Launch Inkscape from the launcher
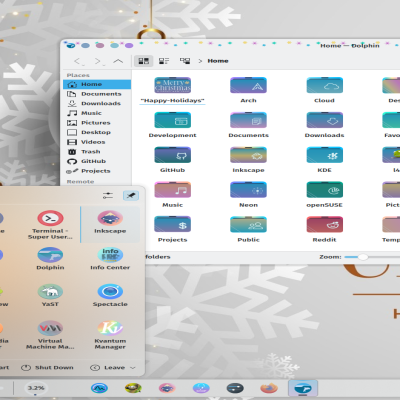This screenshot has width=400, height=400. (110, 224)
